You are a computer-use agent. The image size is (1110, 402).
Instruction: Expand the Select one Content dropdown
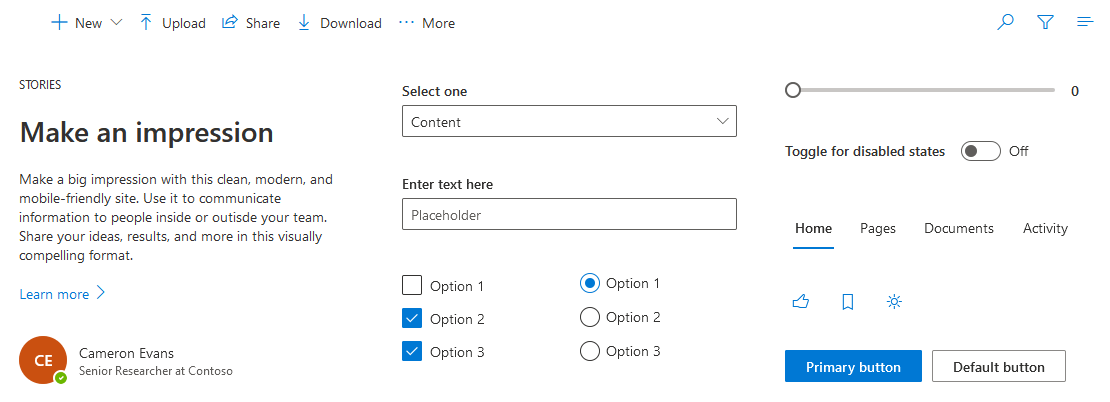[568, 122]
